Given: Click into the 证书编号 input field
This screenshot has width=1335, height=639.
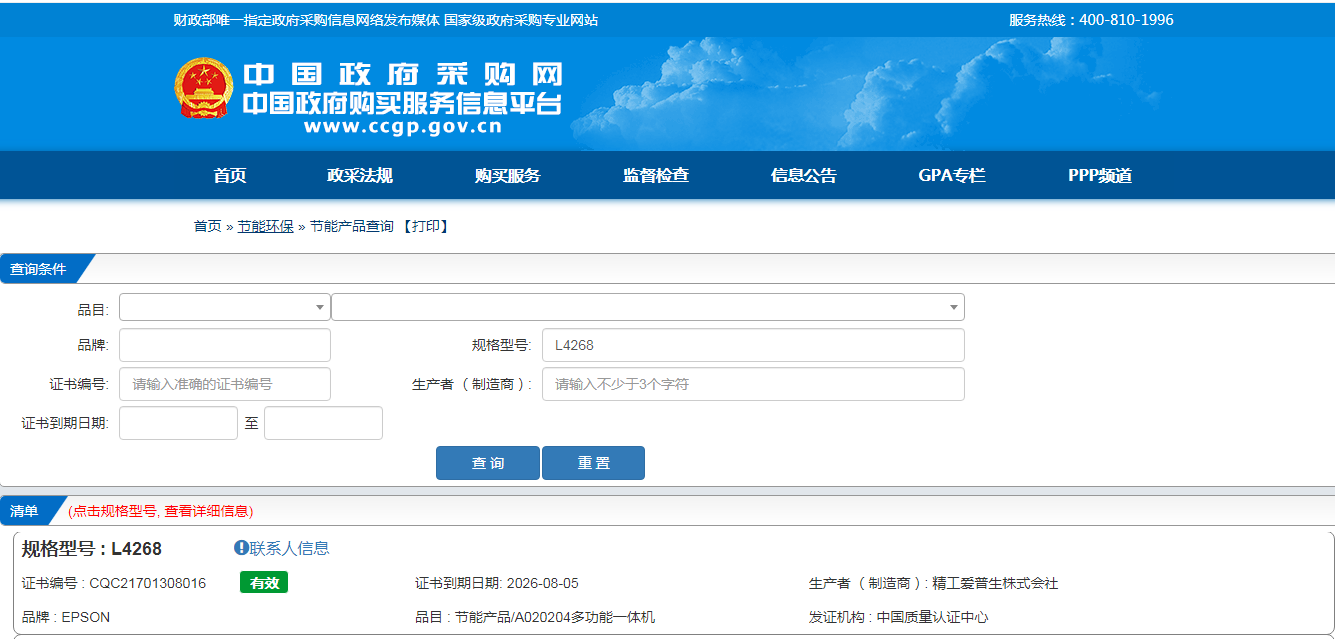Looking at the screenshot, I should [224, 384].
